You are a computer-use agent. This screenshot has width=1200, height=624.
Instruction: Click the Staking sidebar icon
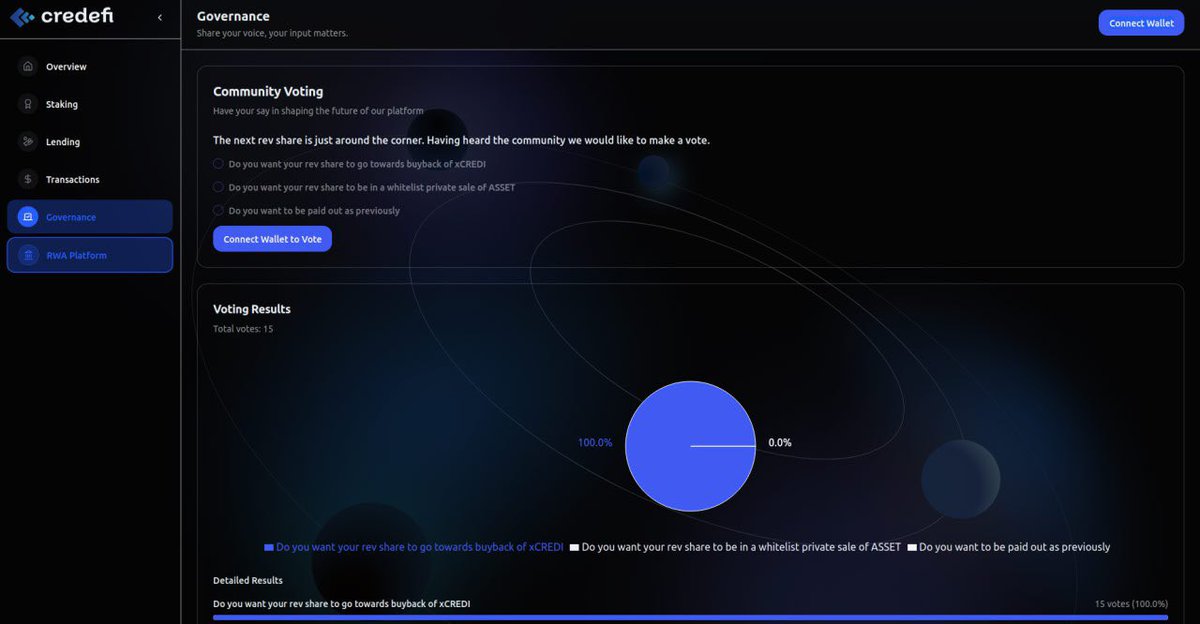28,104
